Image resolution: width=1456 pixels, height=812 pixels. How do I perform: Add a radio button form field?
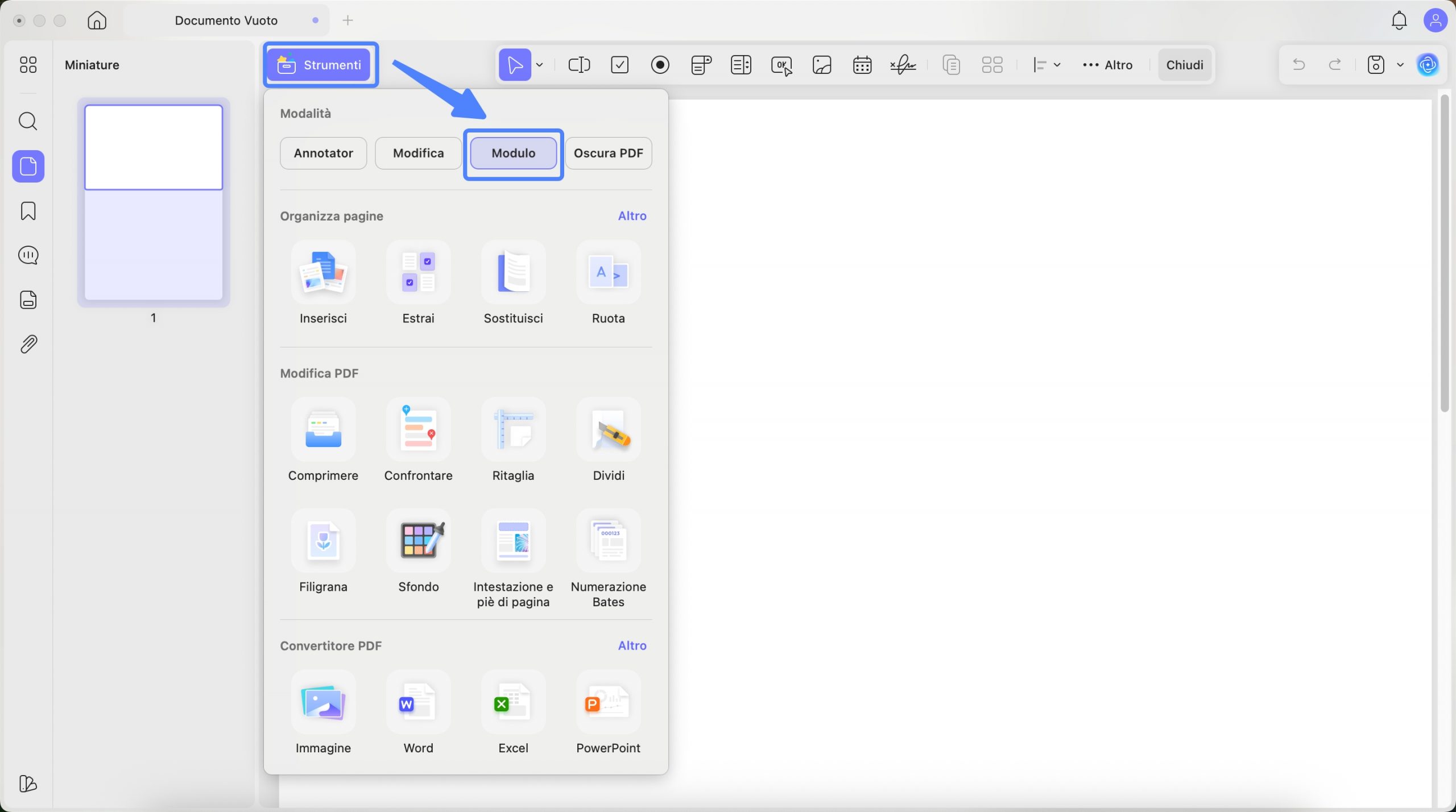[x=660, y=65]
